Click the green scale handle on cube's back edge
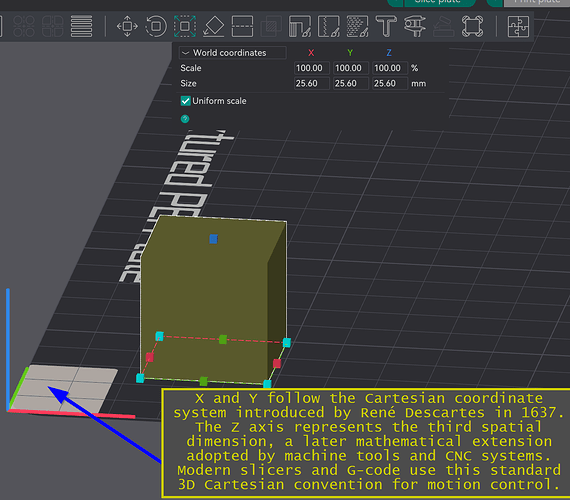Viewport: 570px width, 500px height. tap(223, 339)
